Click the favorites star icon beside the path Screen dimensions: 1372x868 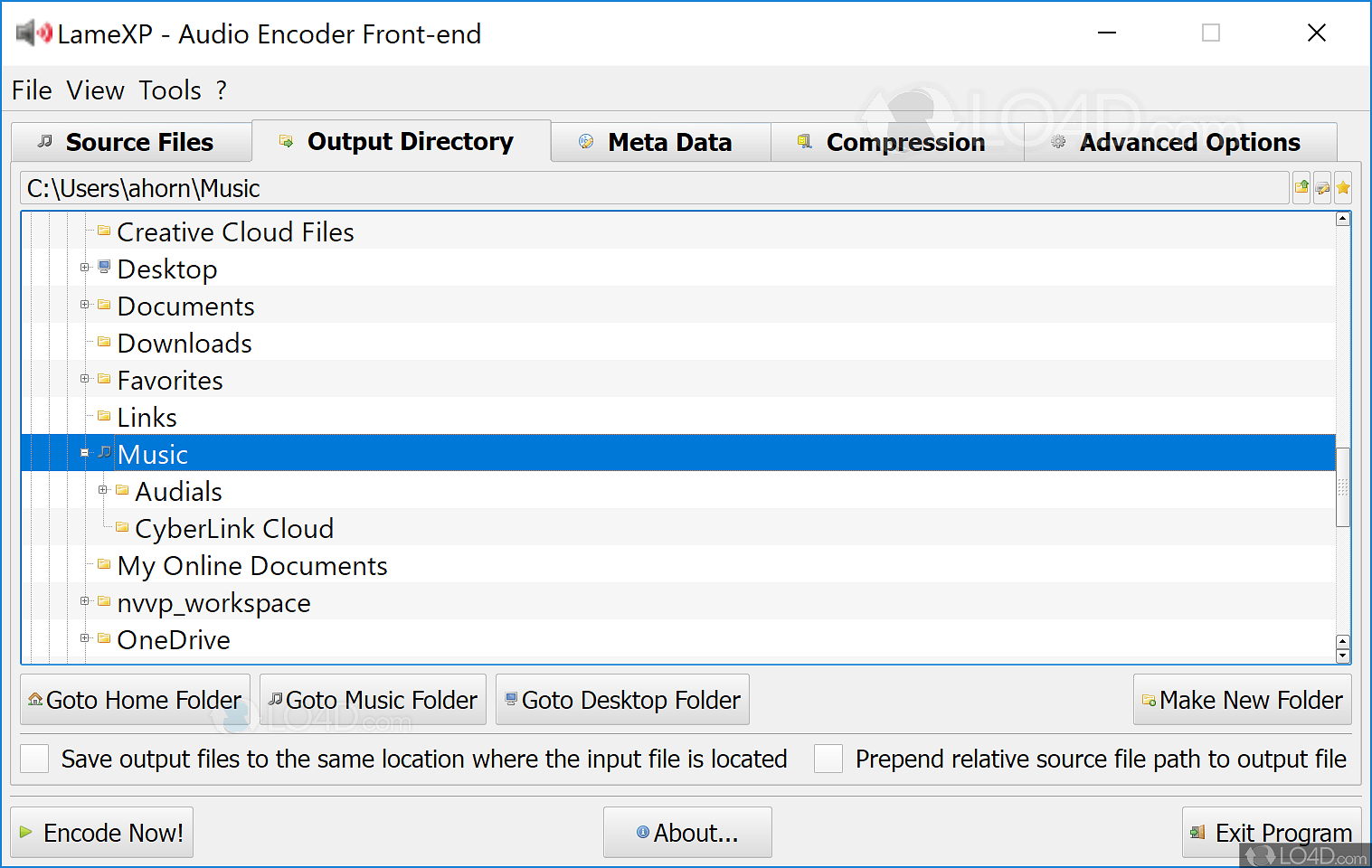1343,188
